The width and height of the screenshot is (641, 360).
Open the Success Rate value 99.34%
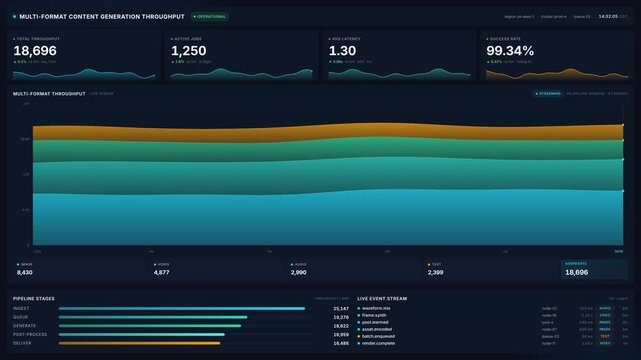click(510, 51)
